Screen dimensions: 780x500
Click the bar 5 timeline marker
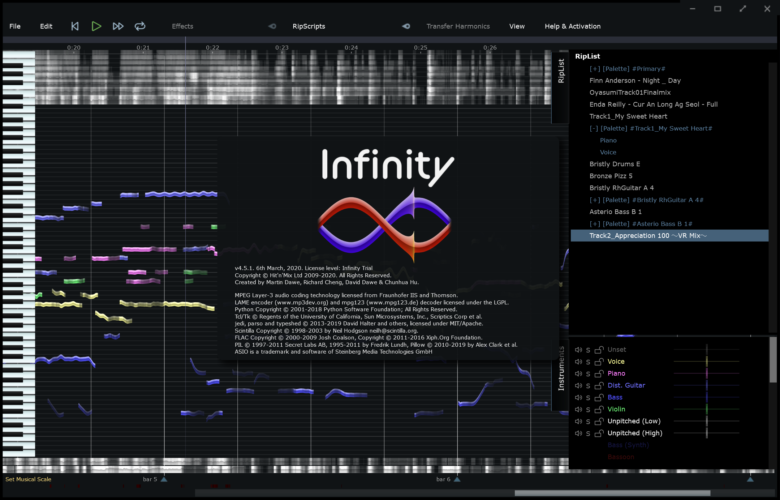164,479
